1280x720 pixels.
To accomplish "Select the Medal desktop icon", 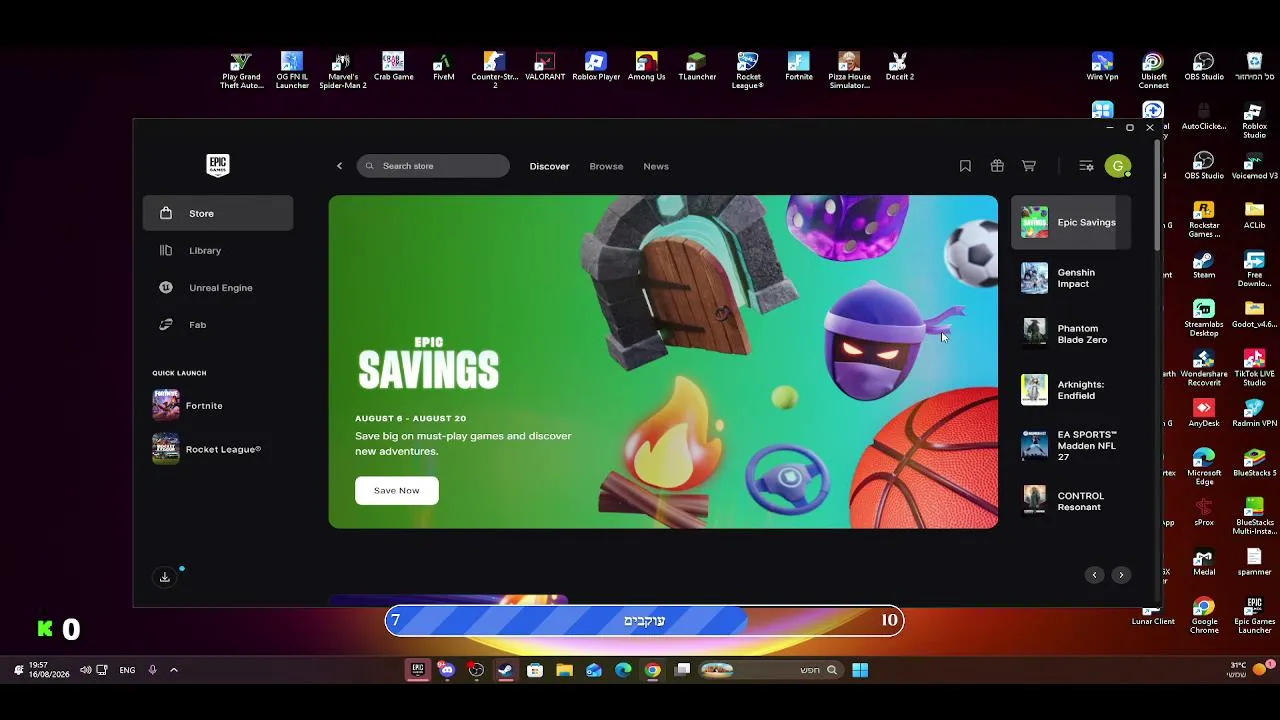I will (1204, 562).
